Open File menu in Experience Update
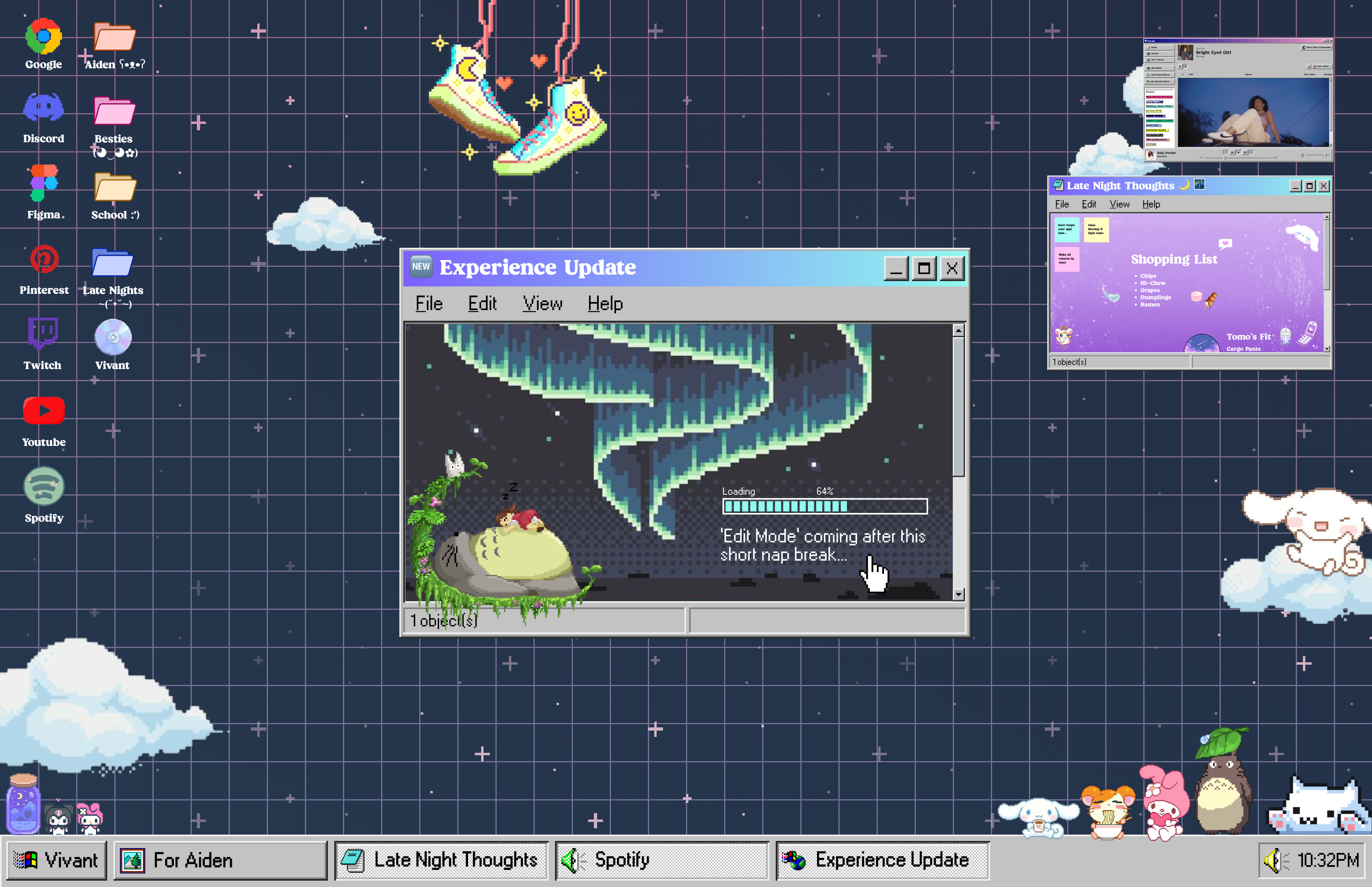Image resolution: width=1372 pixels, height=887 pixels. tap(429, 303)
